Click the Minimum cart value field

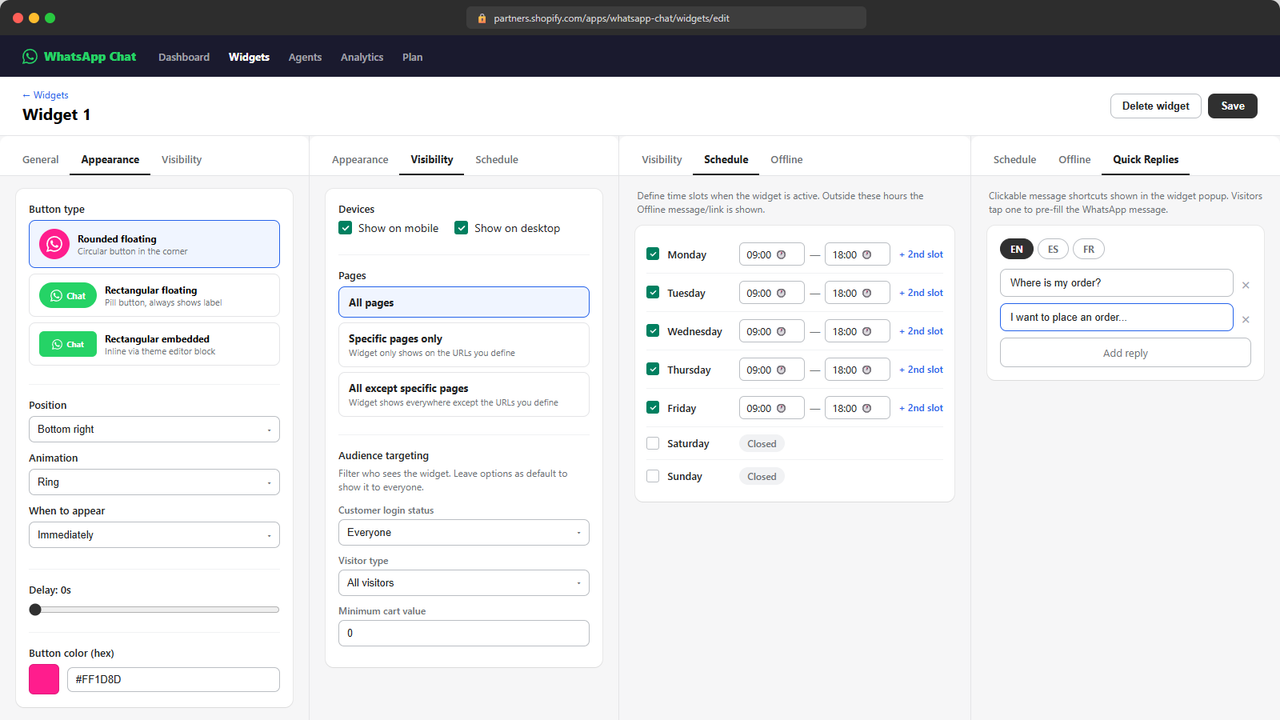[464, 633]
